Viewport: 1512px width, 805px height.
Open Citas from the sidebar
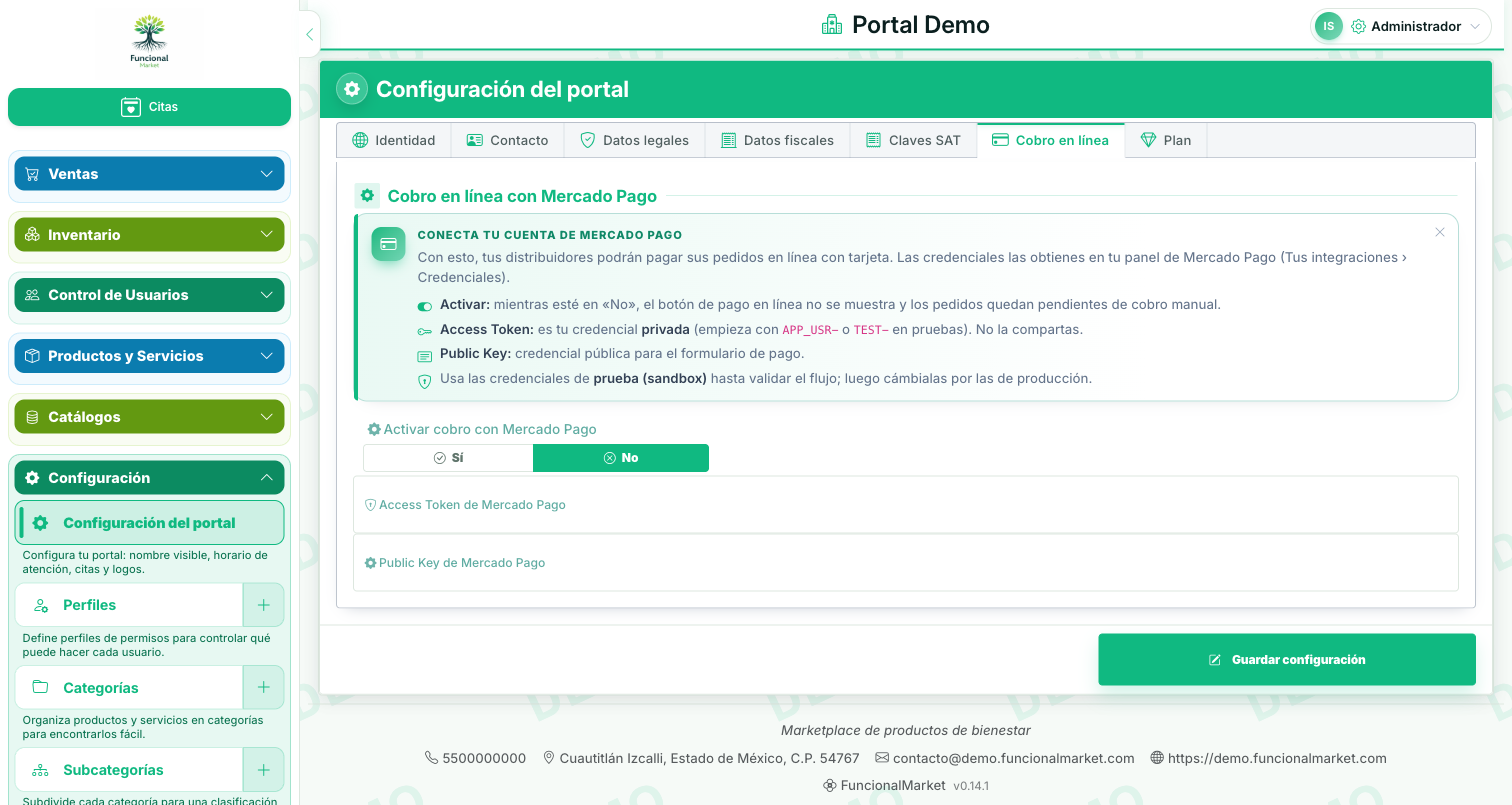point(150,107)
